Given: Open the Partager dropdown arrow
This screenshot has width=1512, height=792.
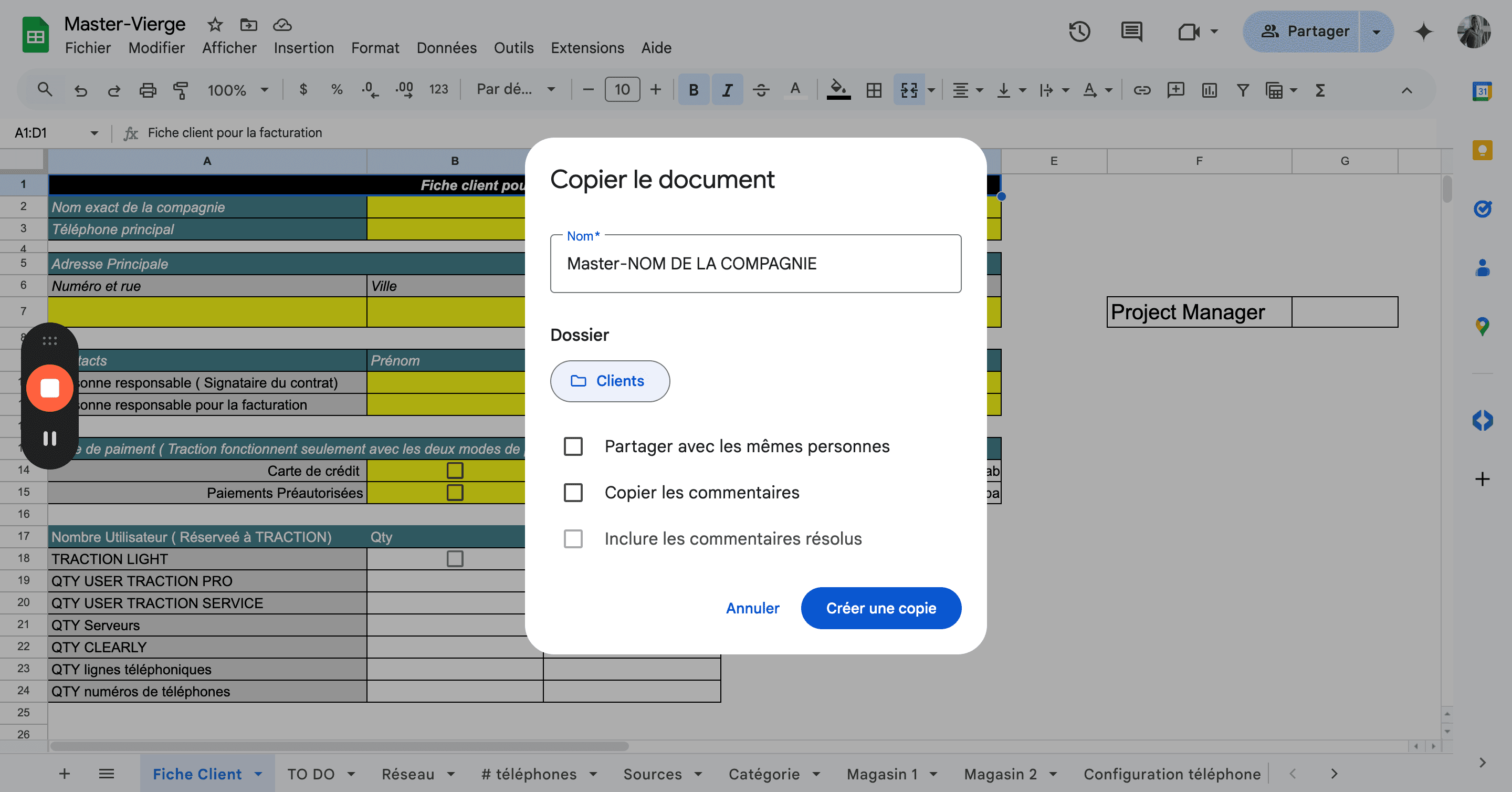Looking at the screenshot, I should [x=1377, y=32].
